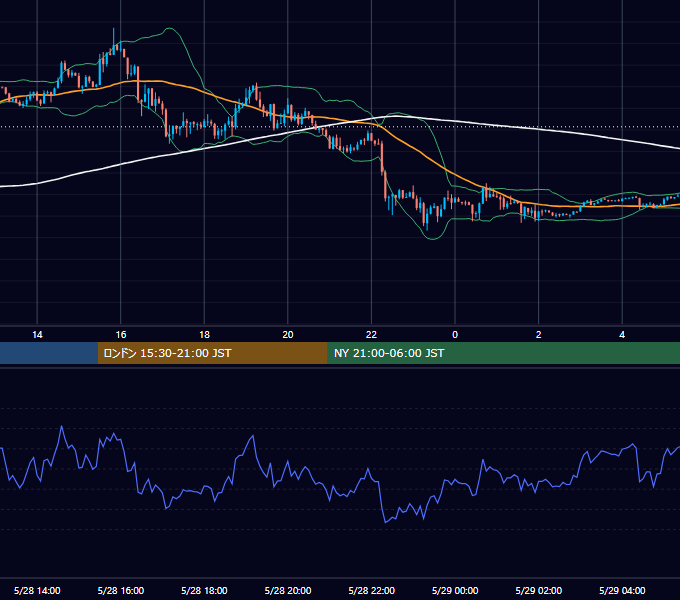Click the 5/28 22:00 time label

tap(372, 590)
